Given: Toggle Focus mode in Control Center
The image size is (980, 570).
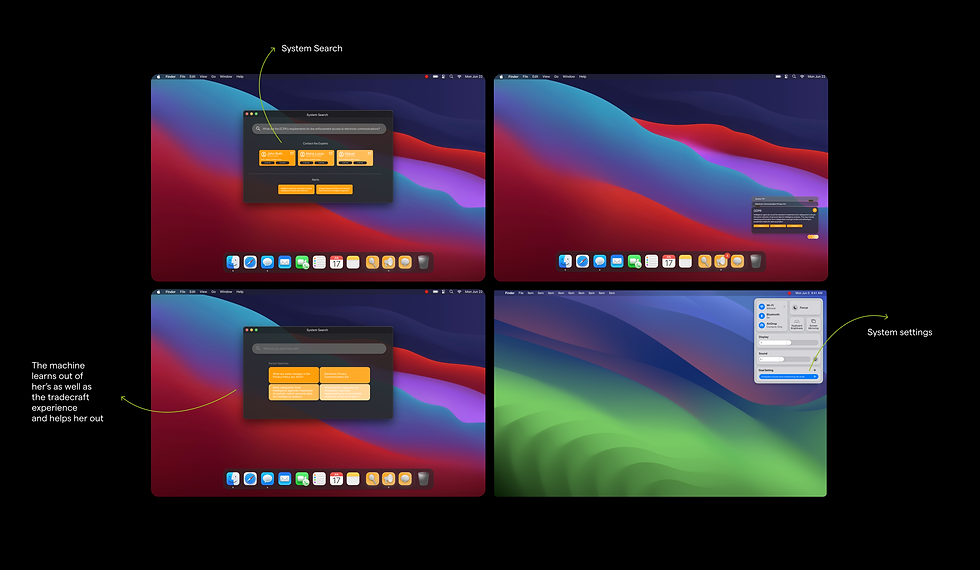Looking at the screenshot, I should pyautogui.click(x=804, y=308).
